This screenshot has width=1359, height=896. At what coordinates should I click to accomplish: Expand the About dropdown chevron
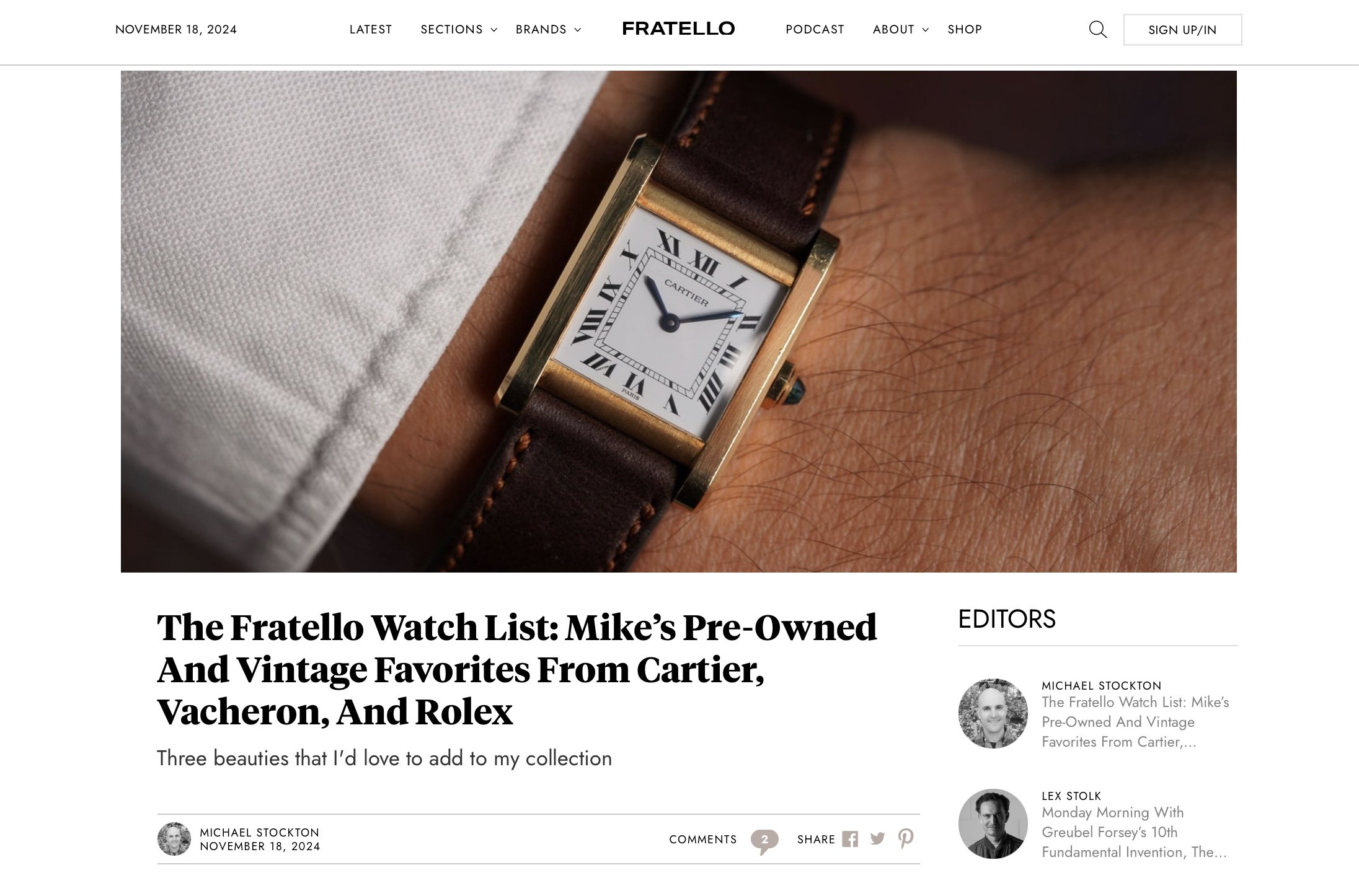tap(926, 30)
